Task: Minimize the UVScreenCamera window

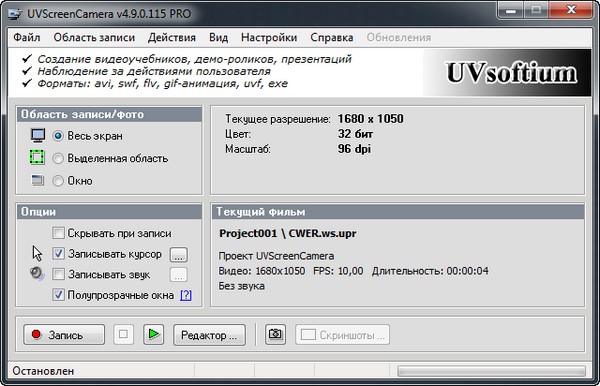Action: pyautogui.click(x=510, y=10)
